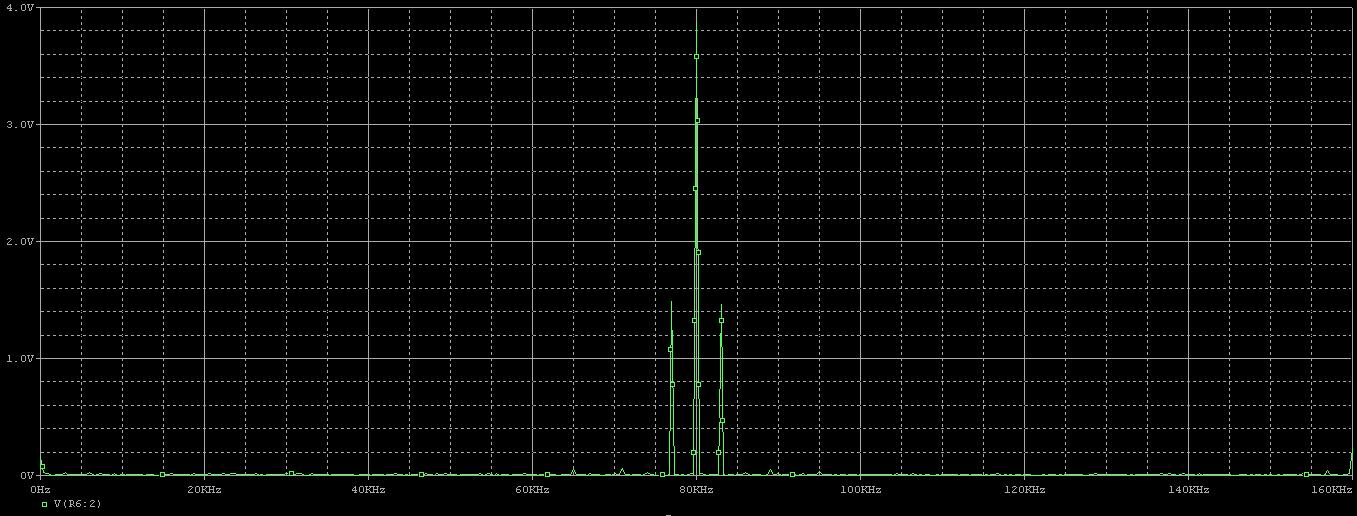Click the 120KHz X-axis label
1357x516 pixels.
coord(1024,490)
